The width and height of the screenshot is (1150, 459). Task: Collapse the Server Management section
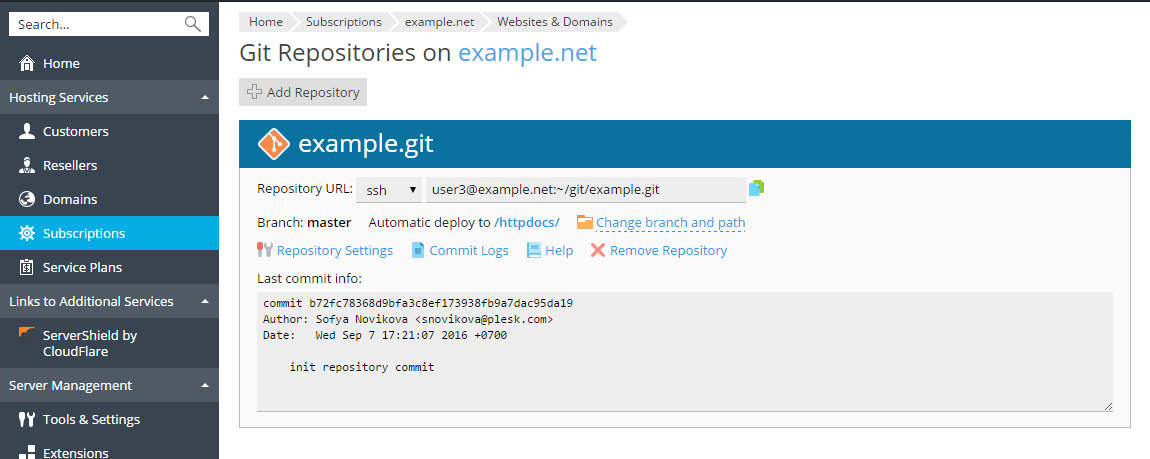pyautogui.click(x=204, y=385)
